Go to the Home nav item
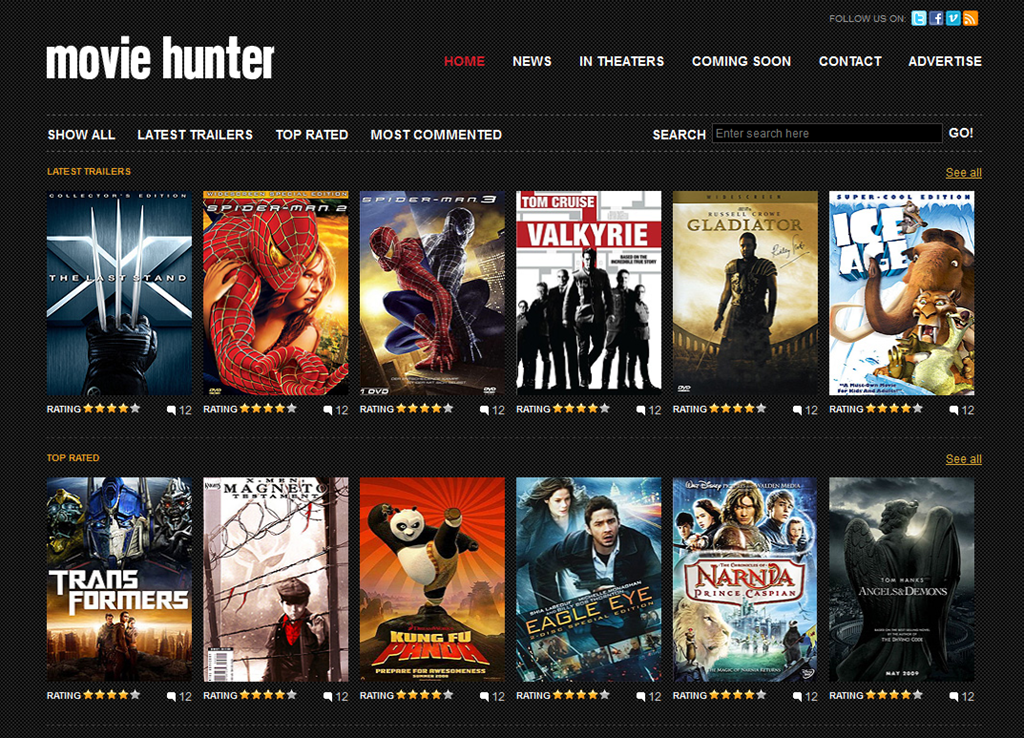The height and width of the screenshot is (738, 1024). (x=464, y=61)
